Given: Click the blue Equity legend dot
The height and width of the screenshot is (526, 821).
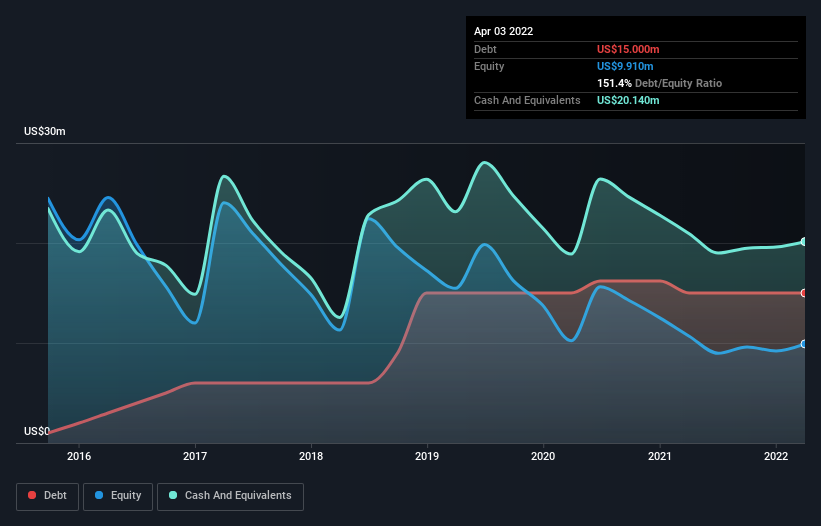Looking at the screenshot, I should (99, 495).
